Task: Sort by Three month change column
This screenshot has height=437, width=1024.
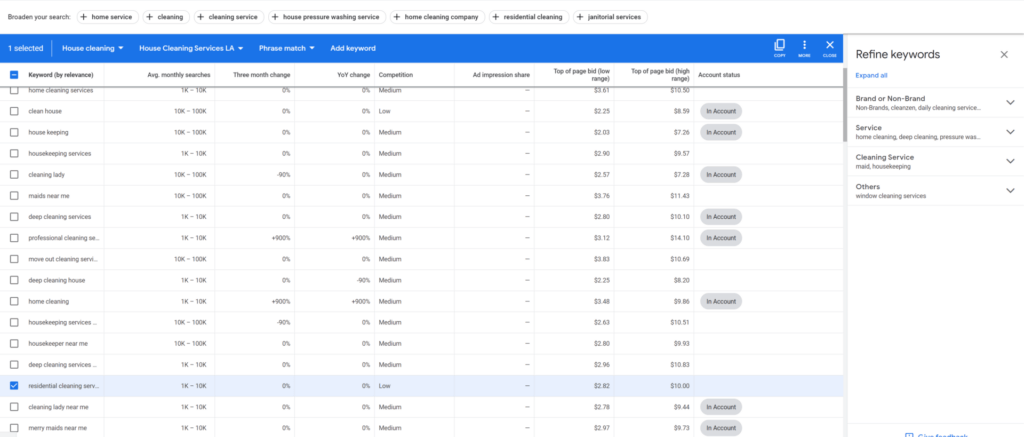Action: [x=261, y=75]
